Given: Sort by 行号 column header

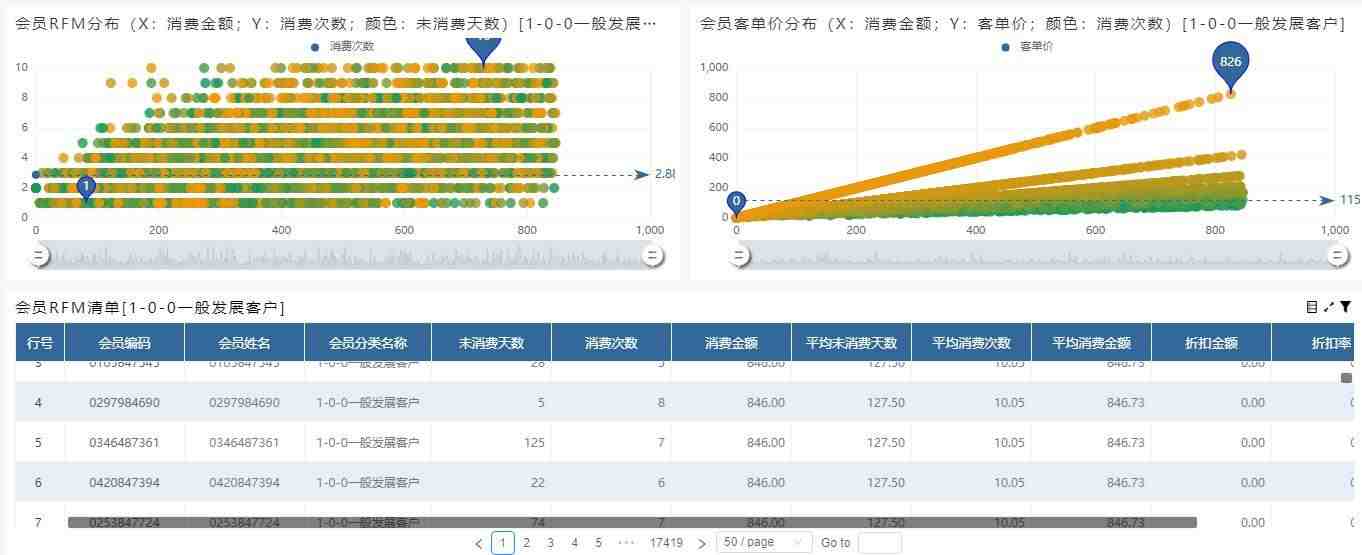Looking at the screenshot, I should [x=40, y=343].
